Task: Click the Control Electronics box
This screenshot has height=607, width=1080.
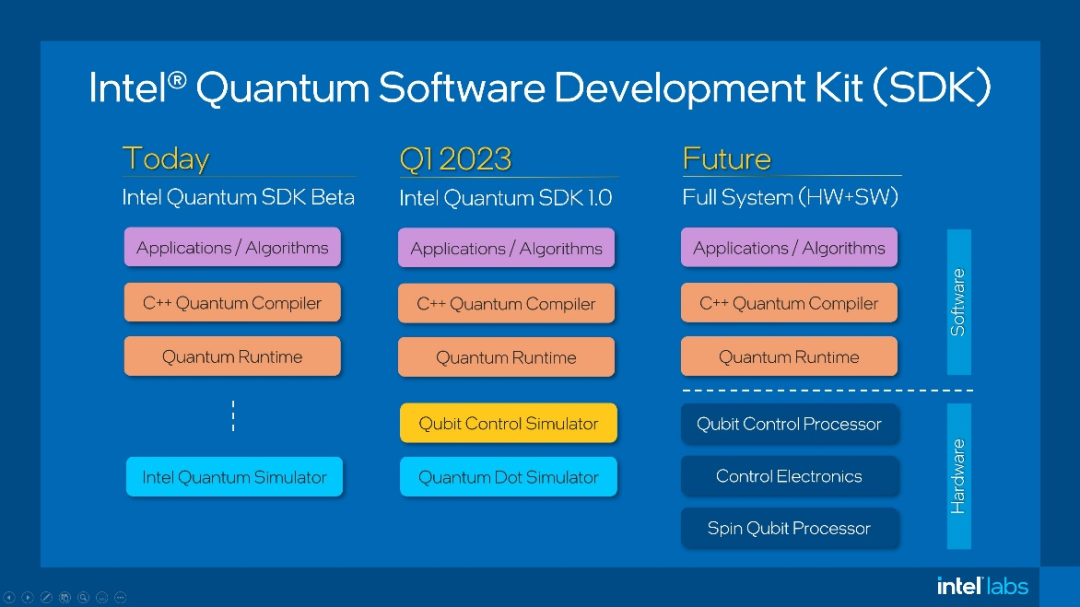Action: pos(789,476)
